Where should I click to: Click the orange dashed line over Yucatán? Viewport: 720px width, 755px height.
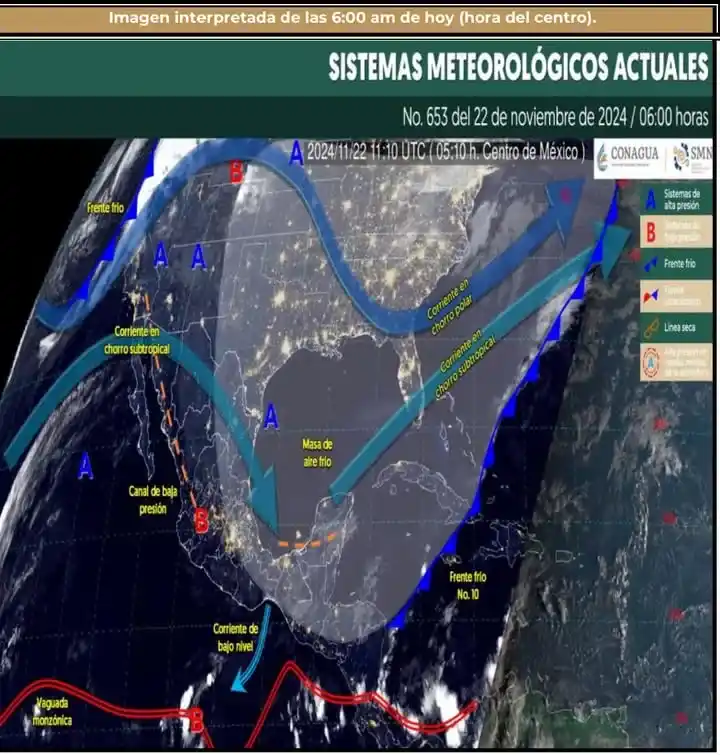click(x=308, y=542)
